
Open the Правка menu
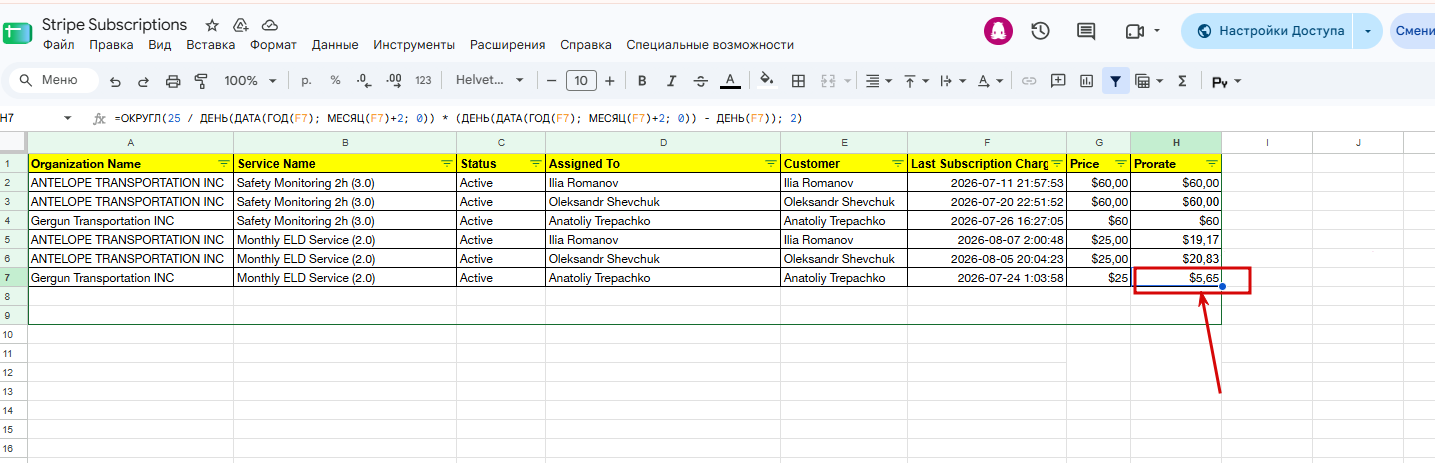pyautogui.click(x=111, y=45)
